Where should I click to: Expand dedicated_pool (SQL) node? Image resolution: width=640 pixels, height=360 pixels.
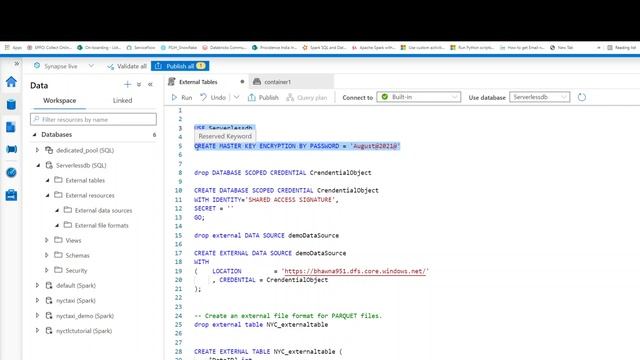(x=37, y=150)
